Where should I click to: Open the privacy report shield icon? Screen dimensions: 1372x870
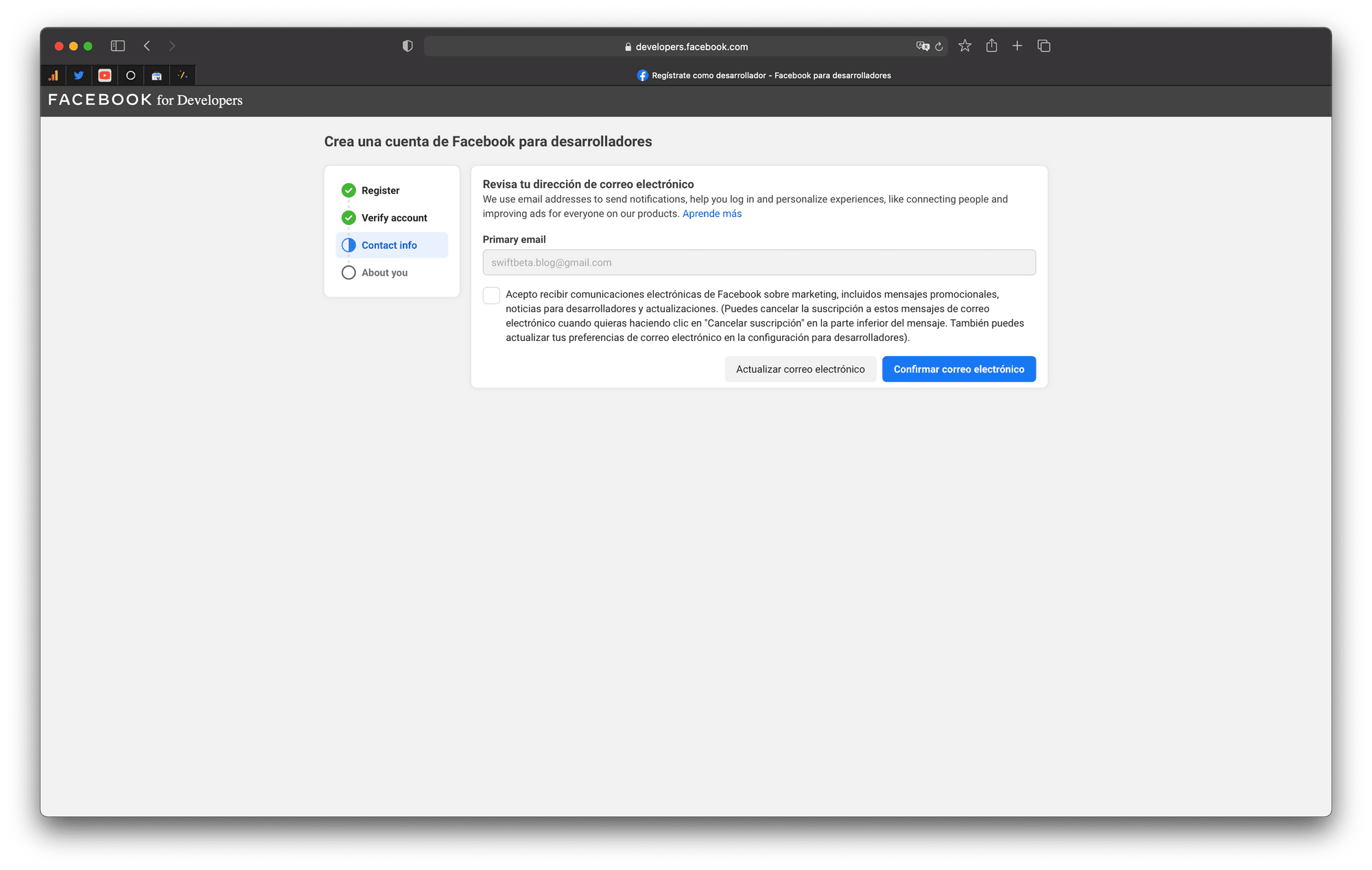click(407, 46)
